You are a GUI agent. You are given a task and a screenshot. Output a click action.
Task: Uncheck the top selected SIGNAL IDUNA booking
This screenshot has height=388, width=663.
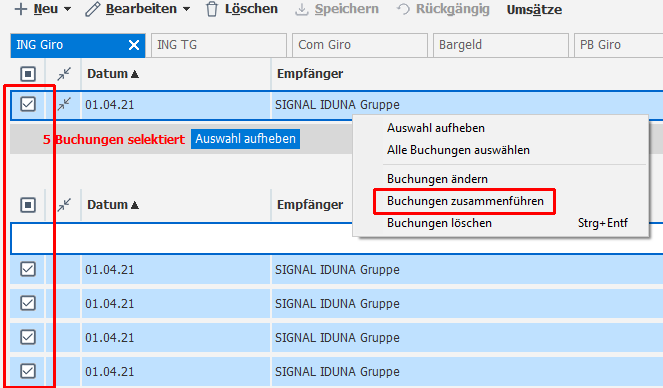[x=28, y=104]
